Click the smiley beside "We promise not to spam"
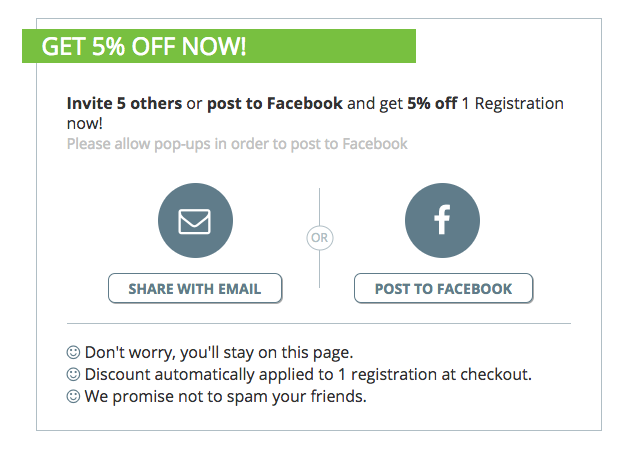 click(73, 396)
